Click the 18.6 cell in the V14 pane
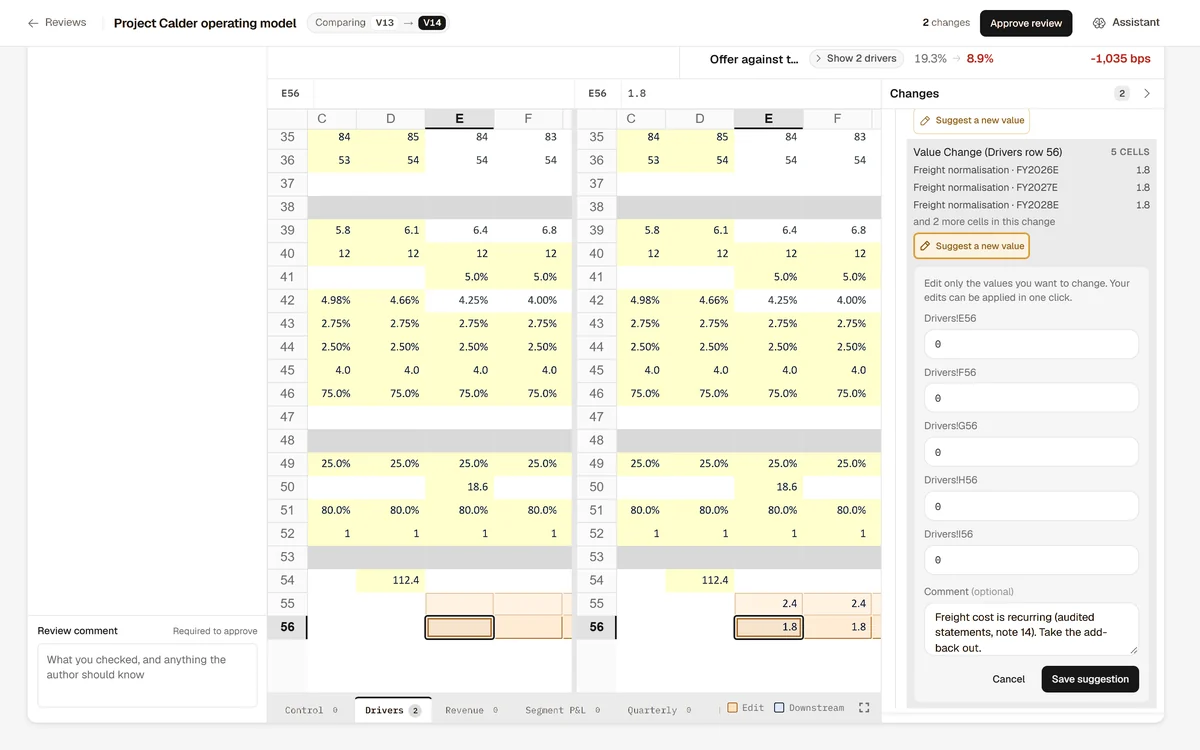Image resolution: width=1200 pixels, height=750 pixels. point(768,487)
